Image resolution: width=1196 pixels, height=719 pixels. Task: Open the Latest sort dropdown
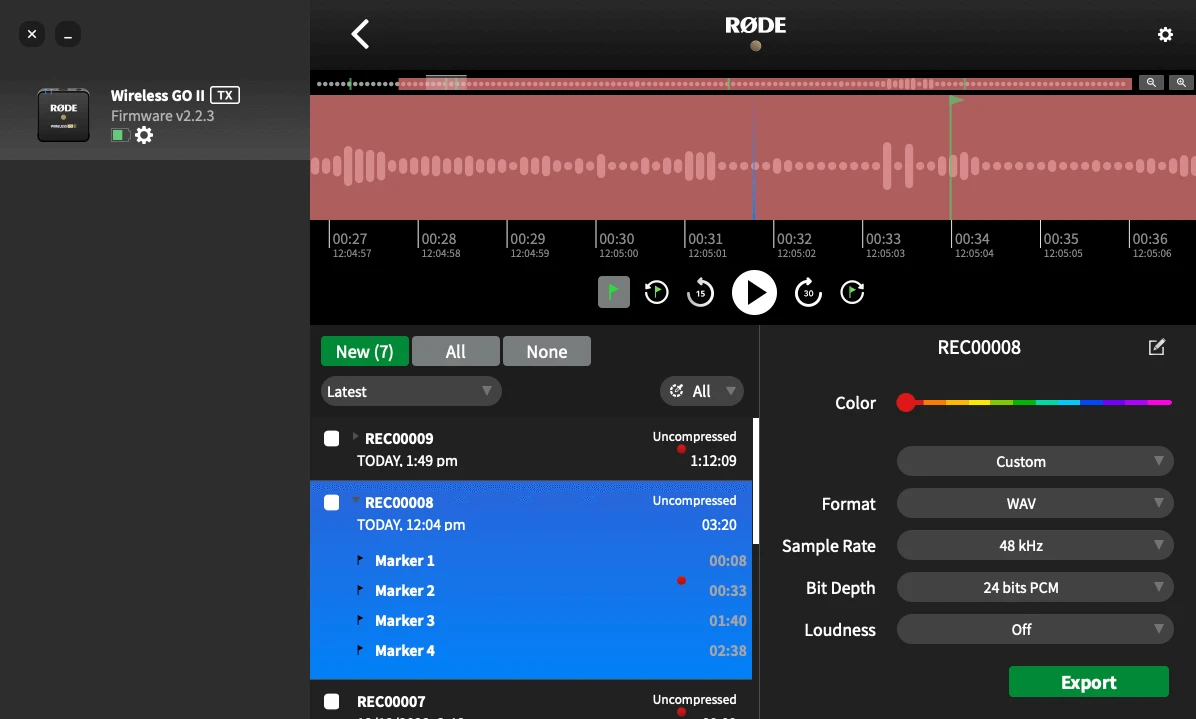coord(411,391)
